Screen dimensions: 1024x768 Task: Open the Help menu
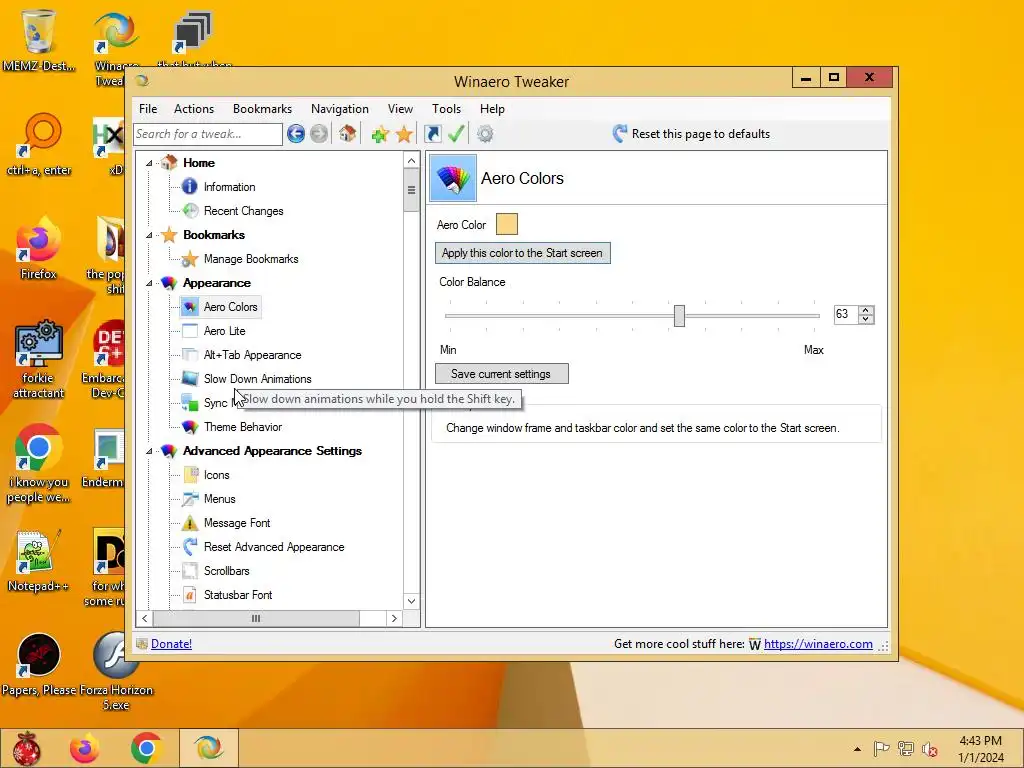tap(492, 109)
